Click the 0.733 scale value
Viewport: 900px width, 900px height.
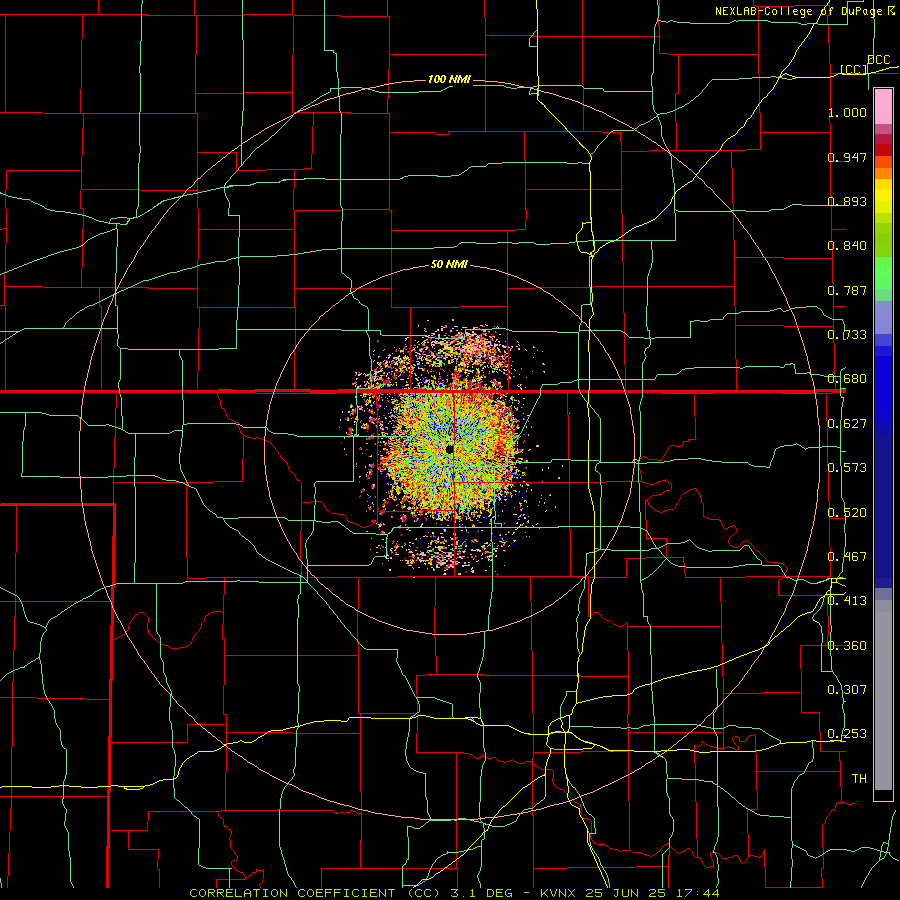pos(847,335)
